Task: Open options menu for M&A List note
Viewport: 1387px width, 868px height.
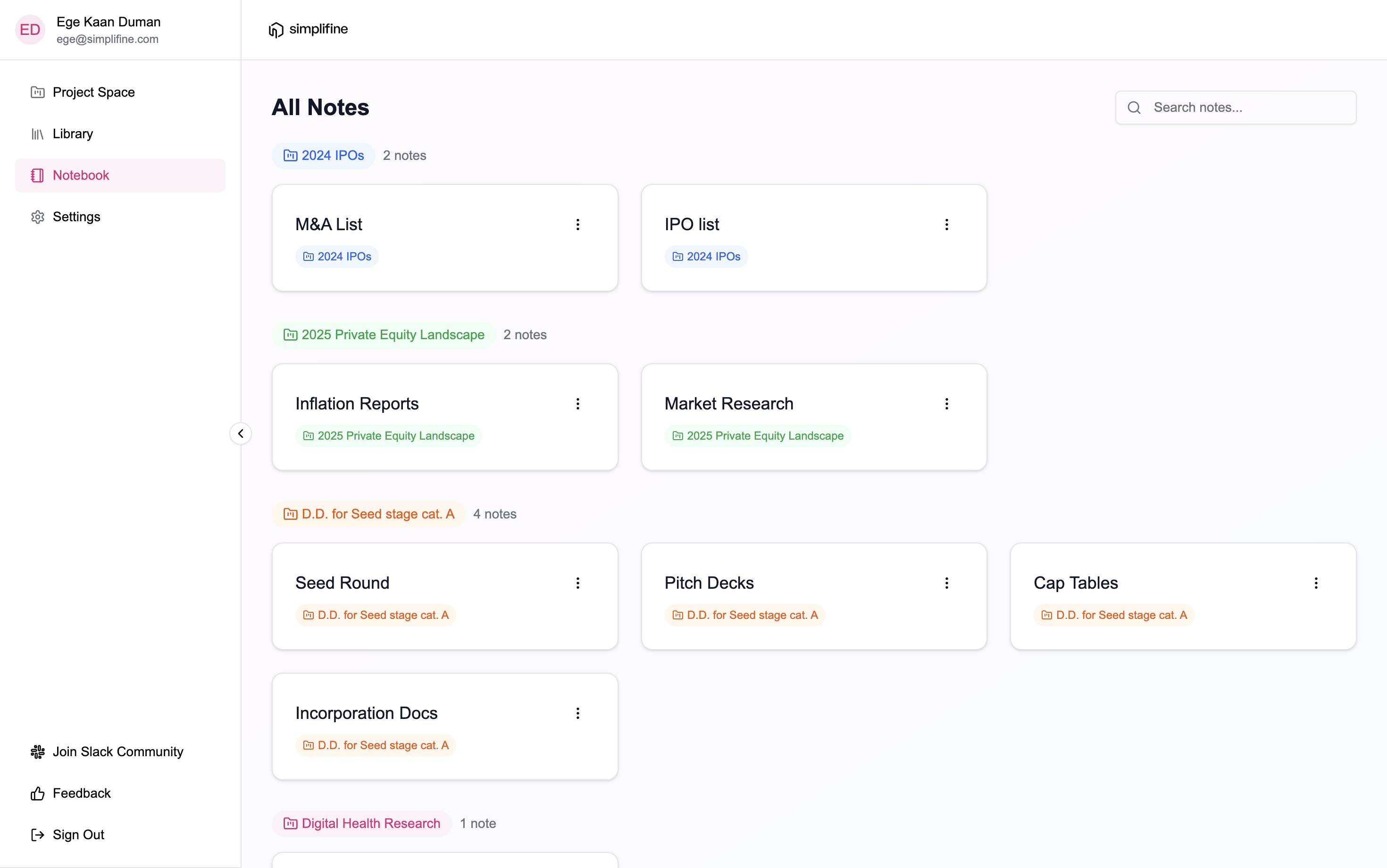Action: [x=577, y=225]
